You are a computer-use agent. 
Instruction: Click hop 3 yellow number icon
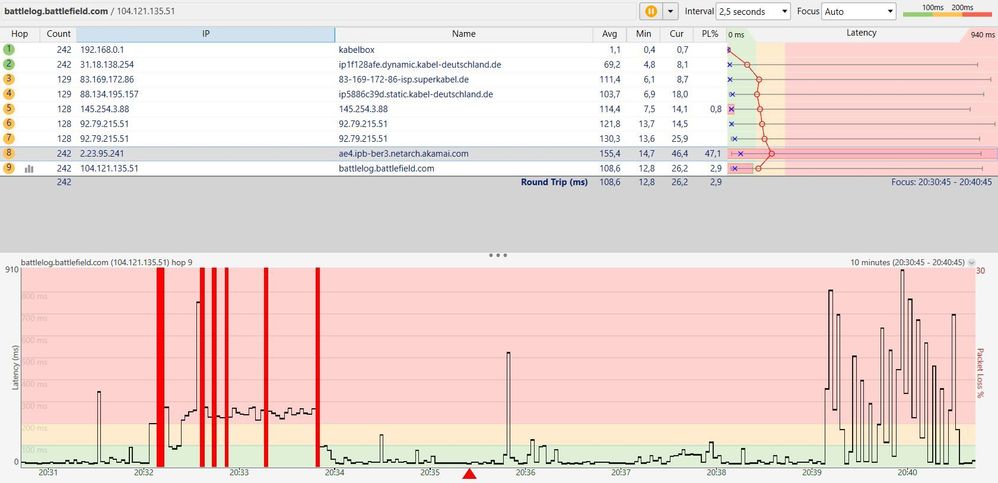point(8,79)
